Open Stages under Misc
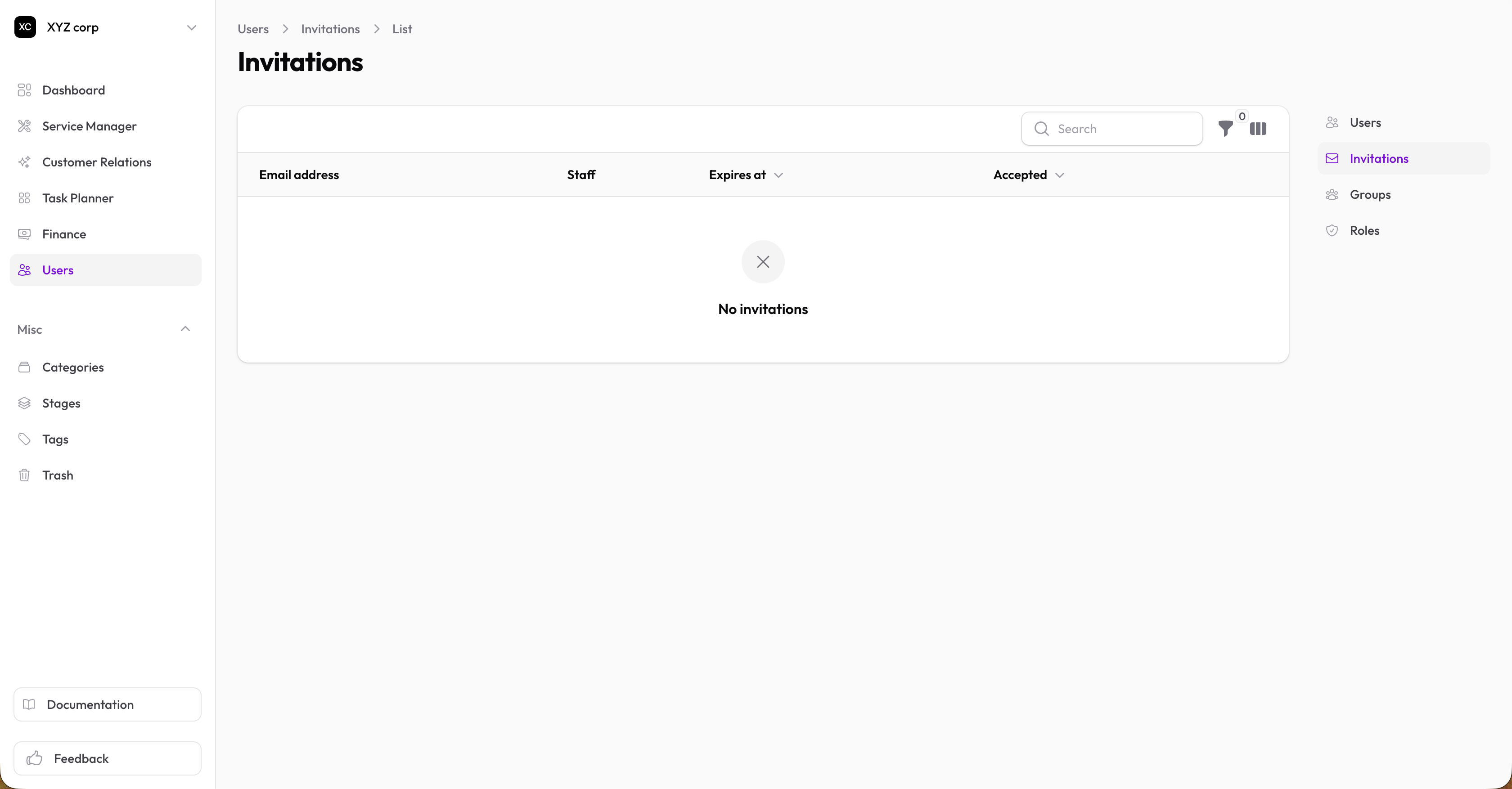Viewport: 1512px width, 789px height. (106, 403)
